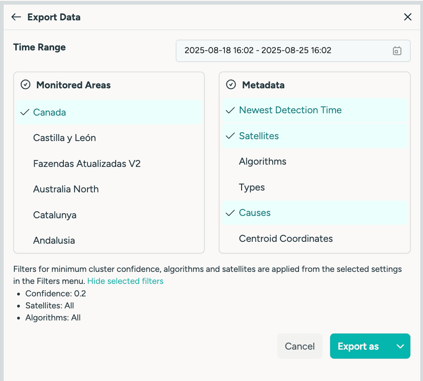This screenshot has width=423, height=381.
Task: Close the Export Data dialog
Action: click(x=407, y=17)
